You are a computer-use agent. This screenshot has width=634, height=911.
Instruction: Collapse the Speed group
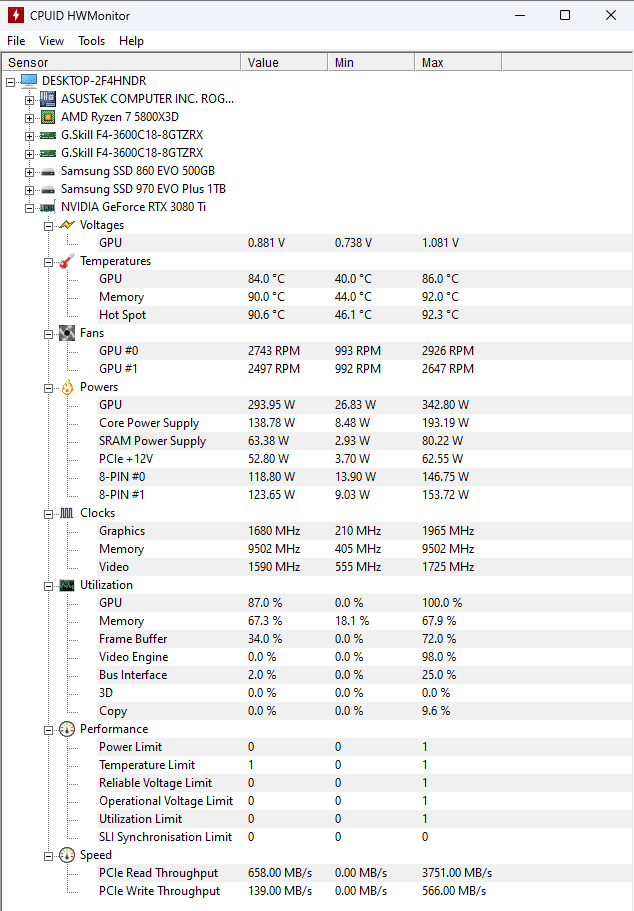[48, 856]
